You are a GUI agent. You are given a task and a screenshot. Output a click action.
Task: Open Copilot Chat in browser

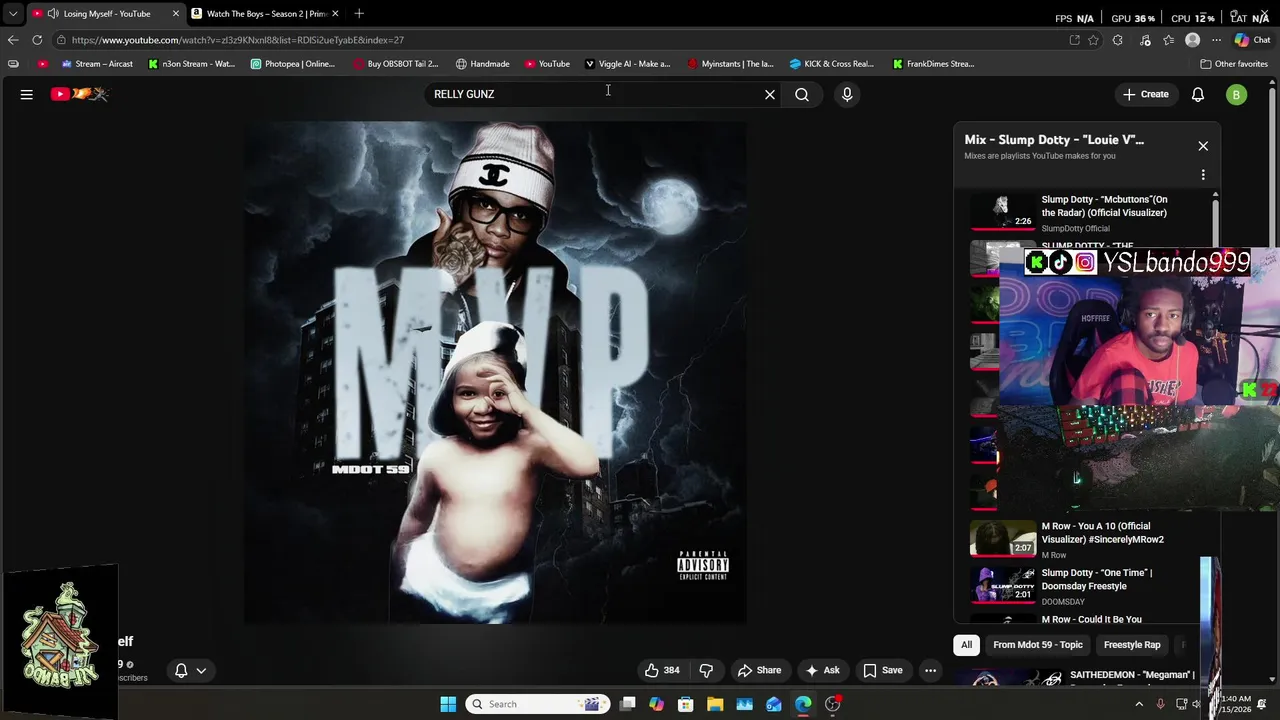[x=1252, y=40]
